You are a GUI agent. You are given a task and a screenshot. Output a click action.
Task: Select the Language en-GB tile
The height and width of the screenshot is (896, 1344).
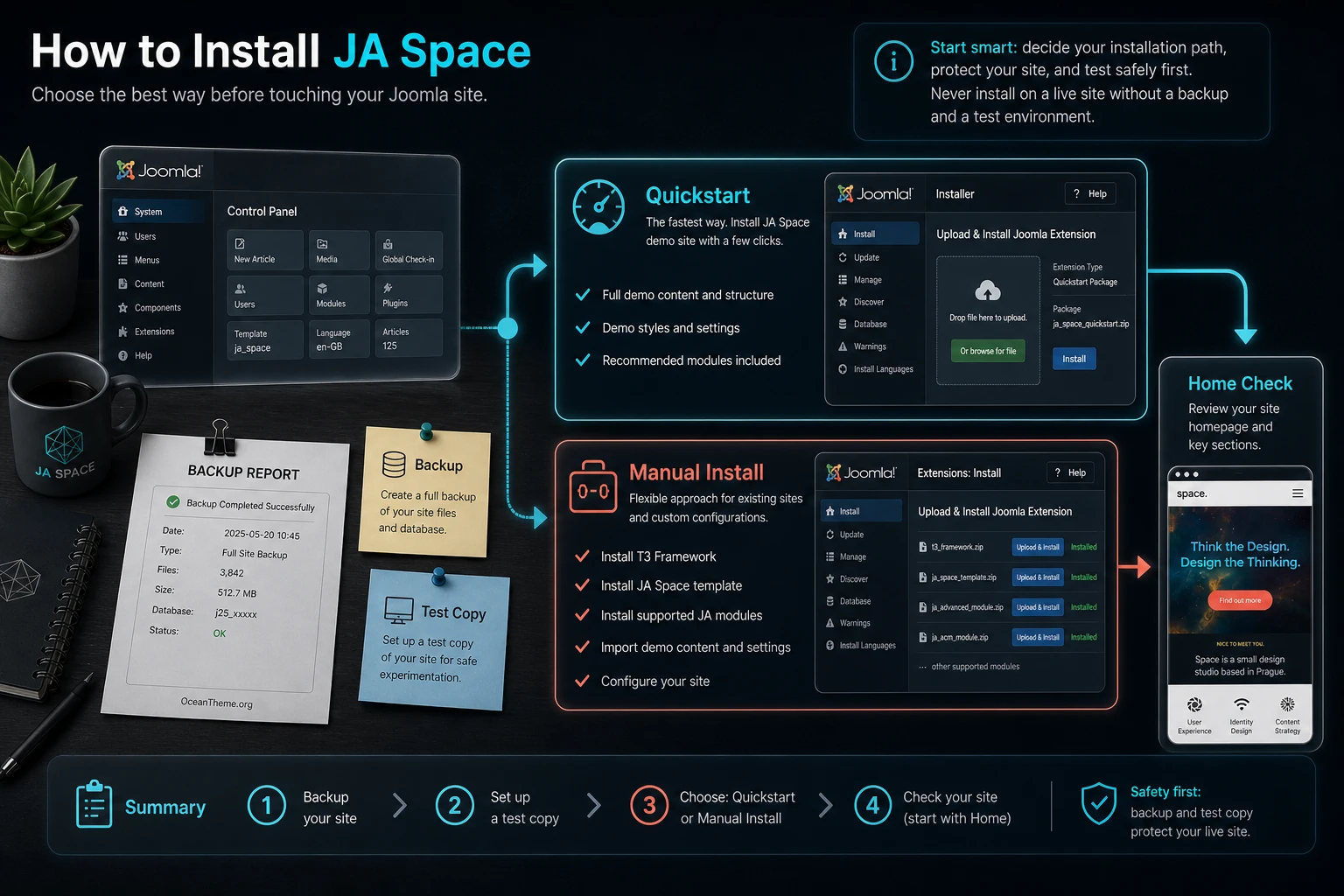339,339
